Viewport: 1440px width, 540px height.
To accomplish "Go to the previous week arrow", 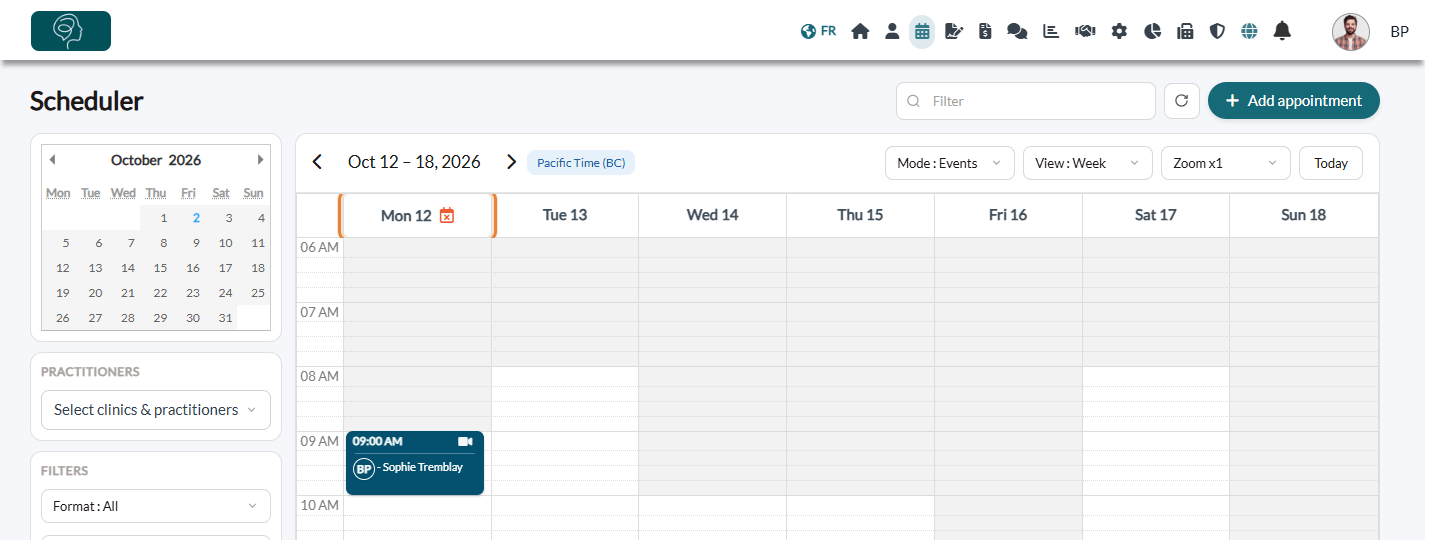I will point(317,162).
